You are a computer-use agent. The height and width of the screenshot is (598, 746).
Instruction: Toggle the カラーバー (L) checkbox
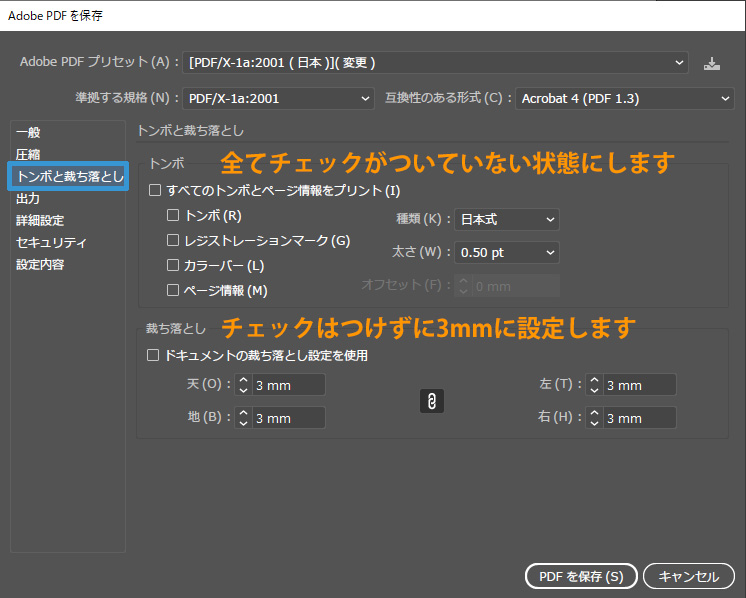pyautogui.click(x=173, y=265)
